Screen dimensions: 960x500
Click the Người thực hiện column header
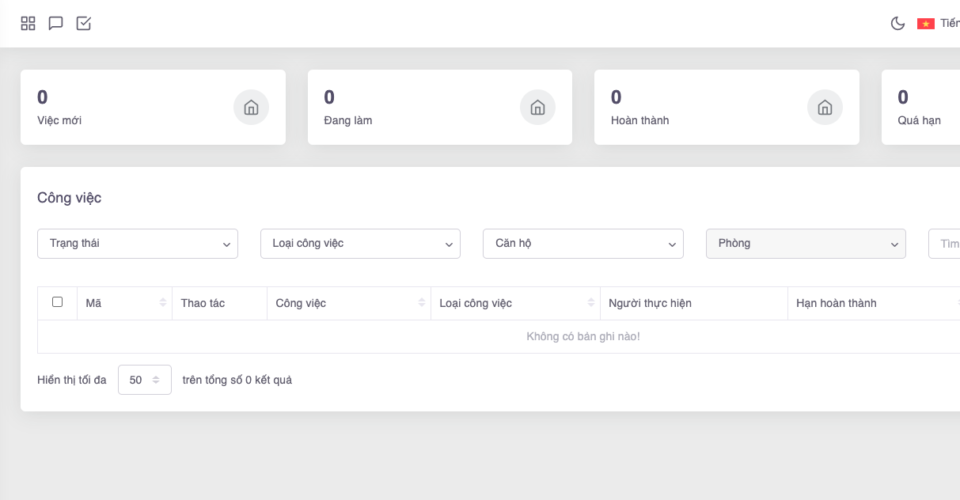(650, 303)
